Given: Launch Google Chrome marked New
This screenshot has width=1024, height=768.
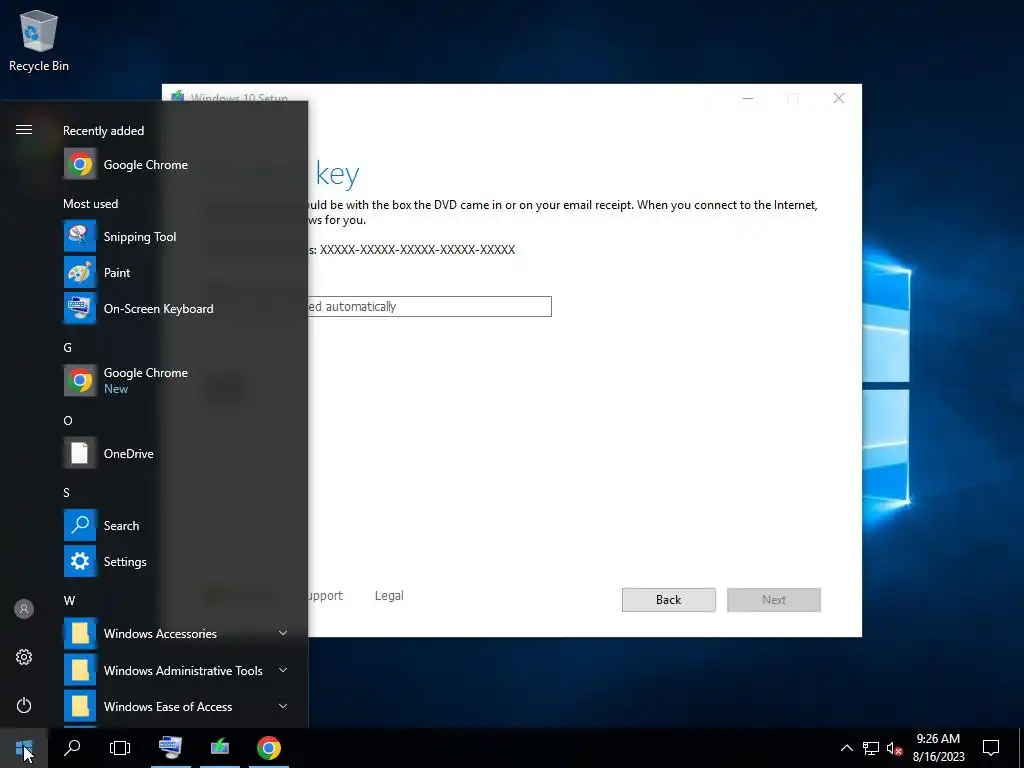Looking at the screenshot, I should 176,380.
